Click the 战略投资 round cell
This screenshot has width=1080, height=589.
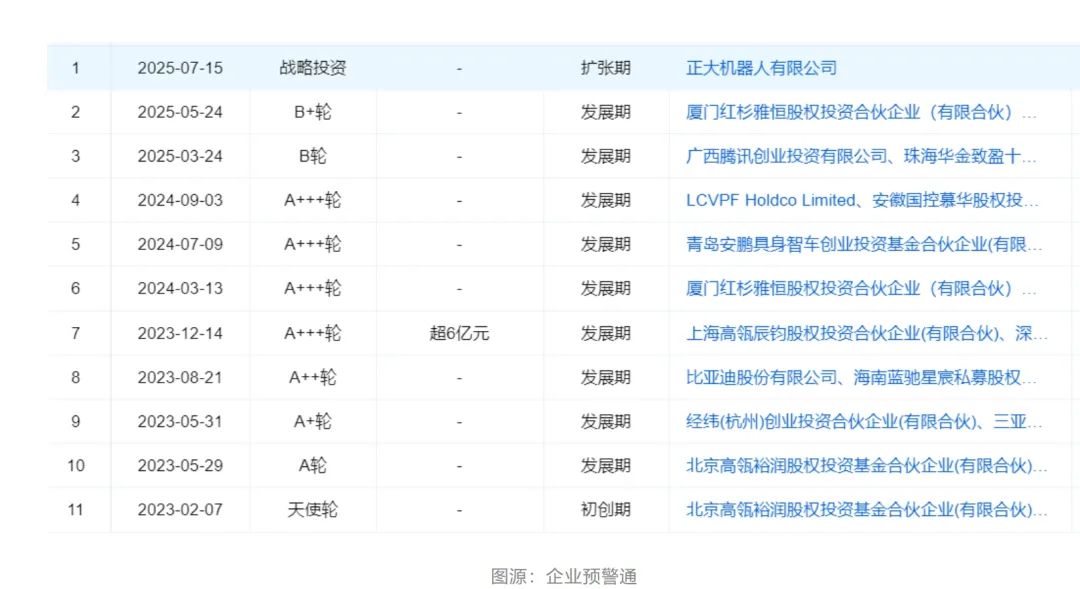313,68
